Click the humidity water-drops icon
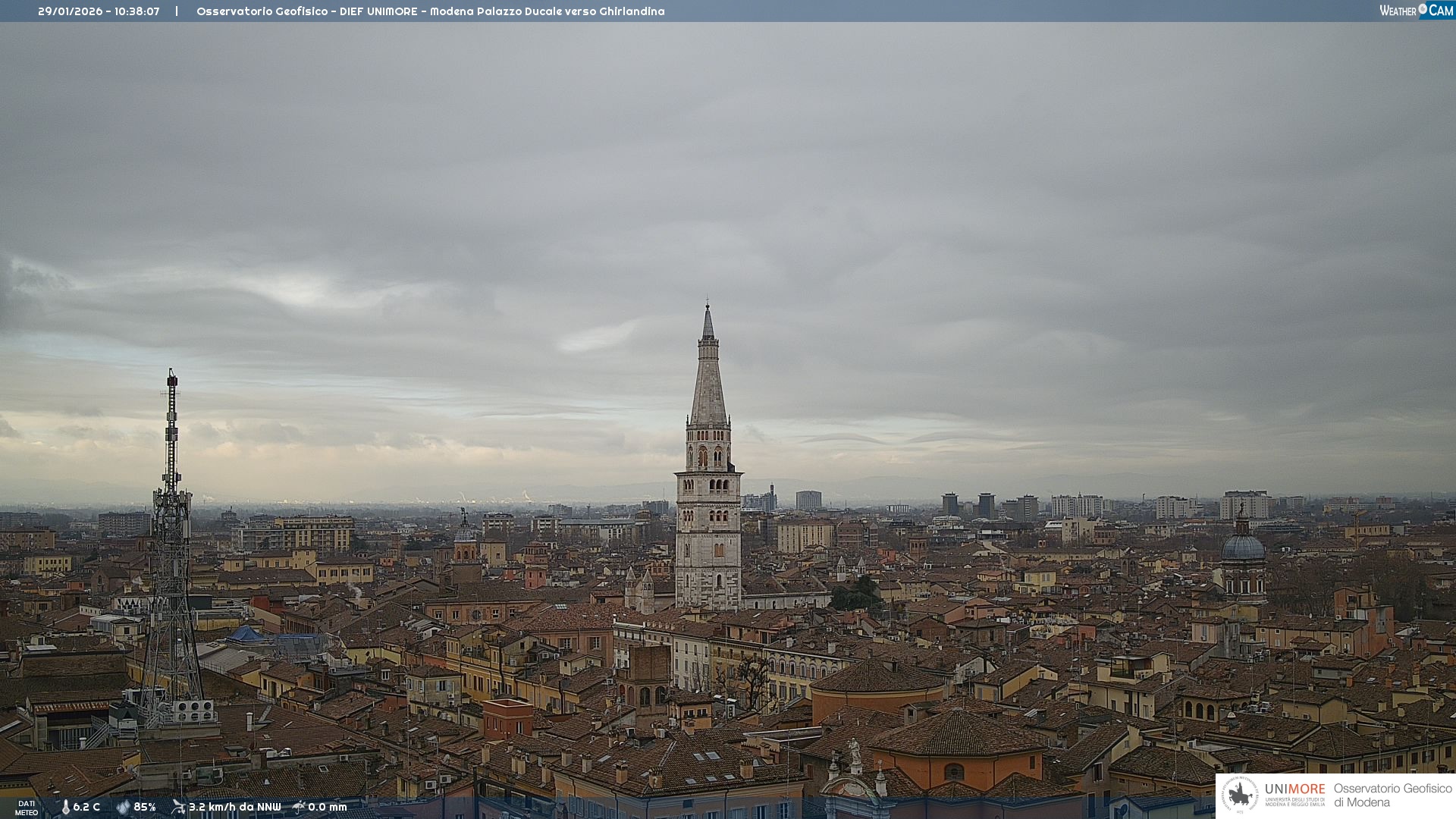 pyautogui.click(x=123, y=807)
